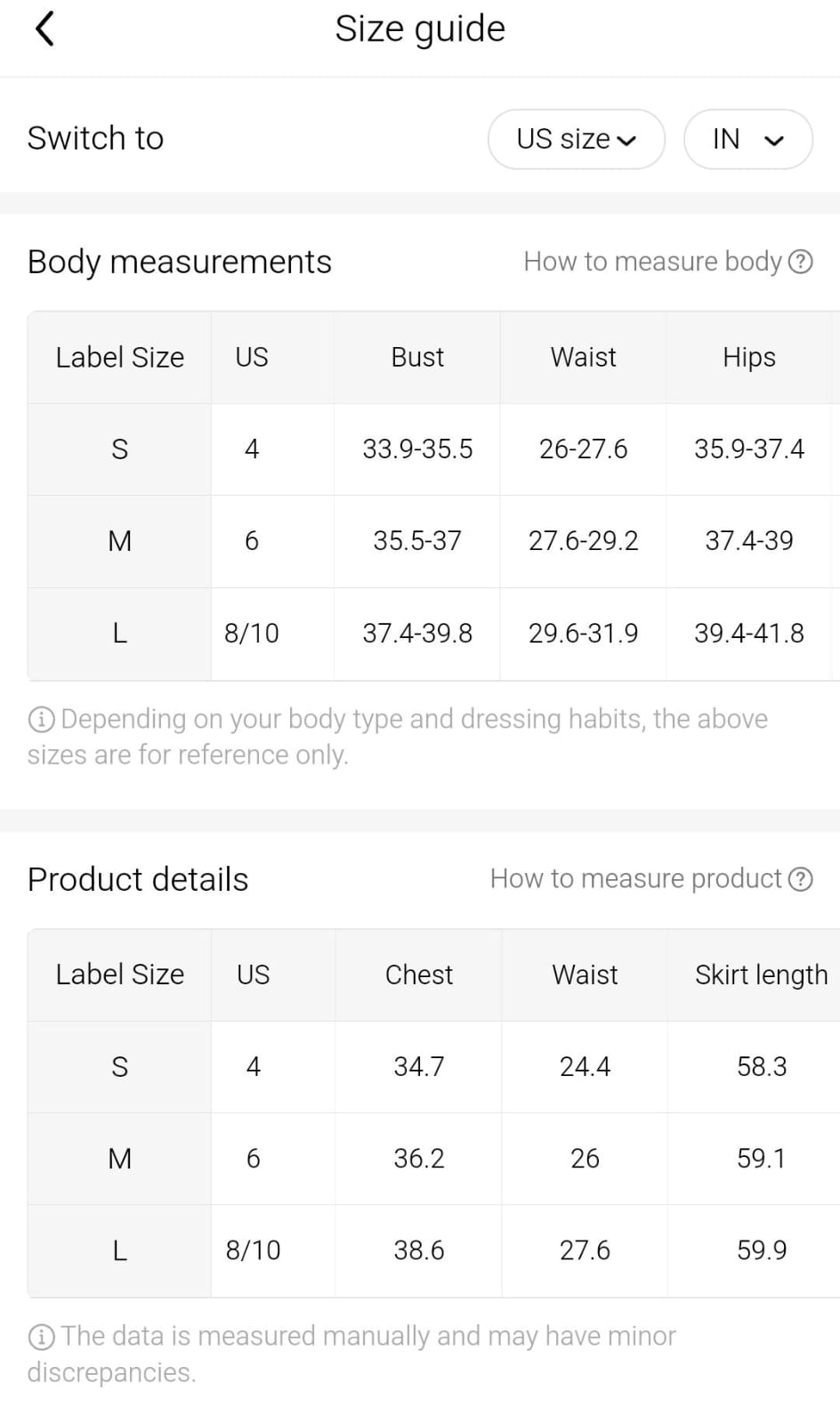Select the Skirt length column header
This screenshot has width=840, height=1423.
(761, 975)
